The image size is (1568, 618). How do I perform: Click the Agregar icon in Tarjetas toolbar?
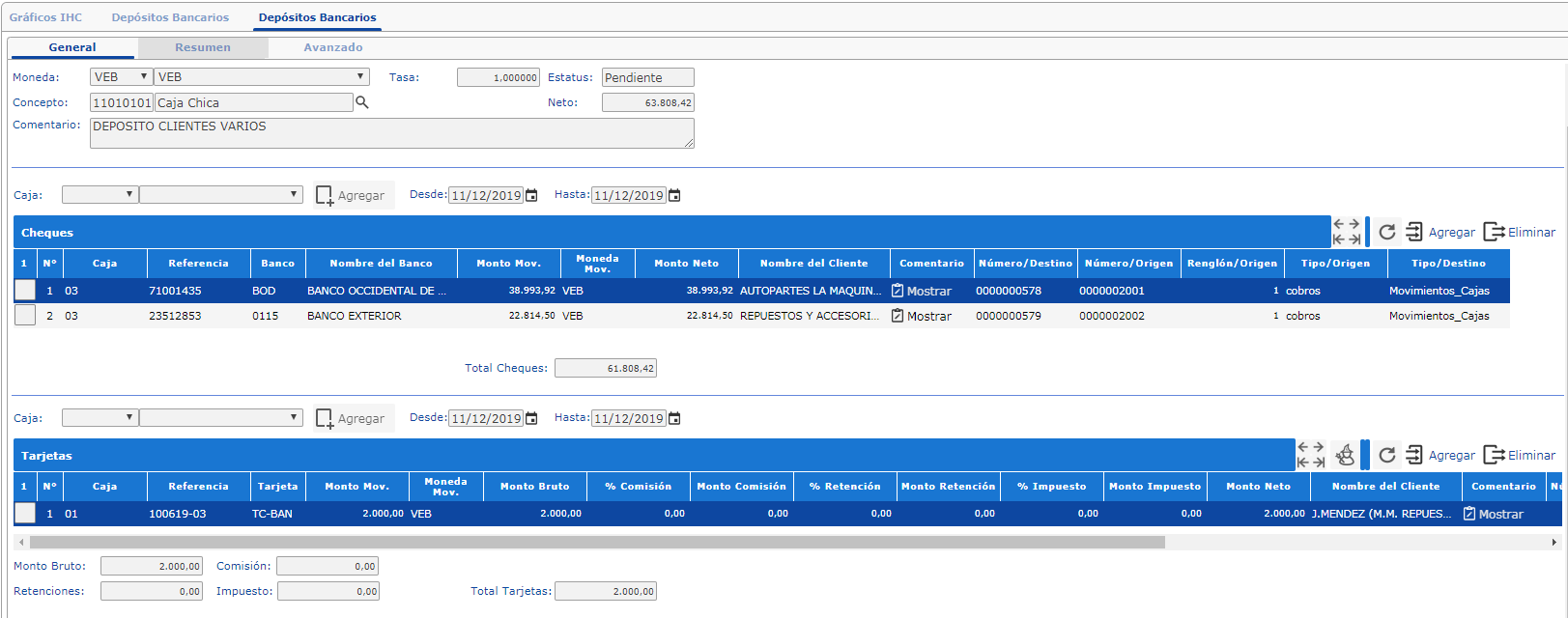tap(1414, 455)
